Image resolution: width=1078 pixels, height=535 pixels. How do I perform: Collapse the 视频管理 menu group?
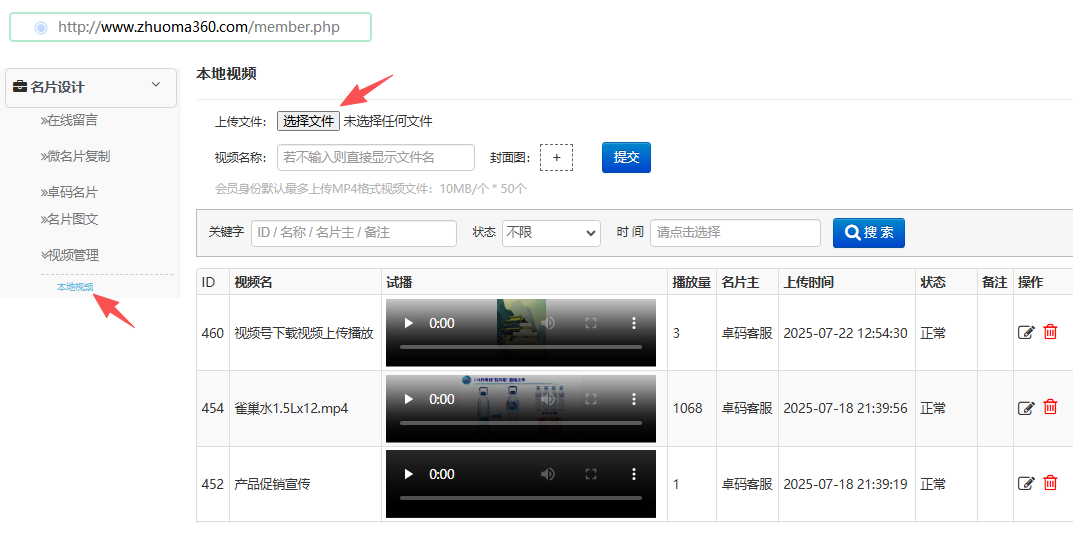70,255
